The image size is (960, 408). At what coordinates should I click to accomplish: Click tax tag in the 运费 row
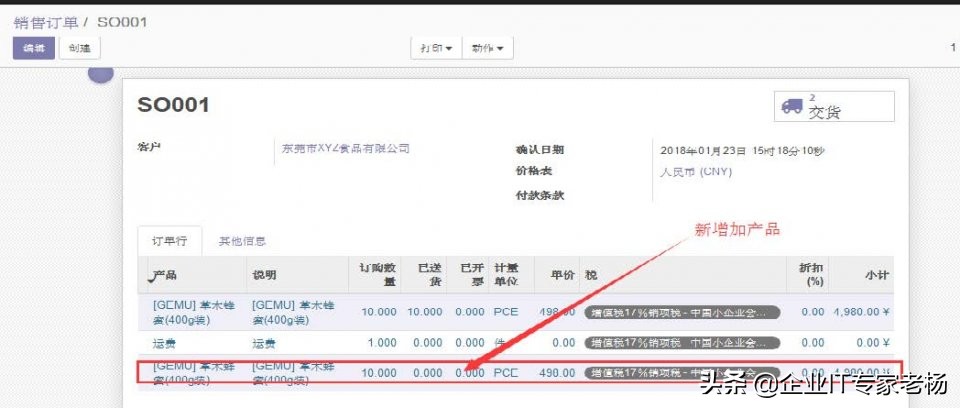point(682,343)
